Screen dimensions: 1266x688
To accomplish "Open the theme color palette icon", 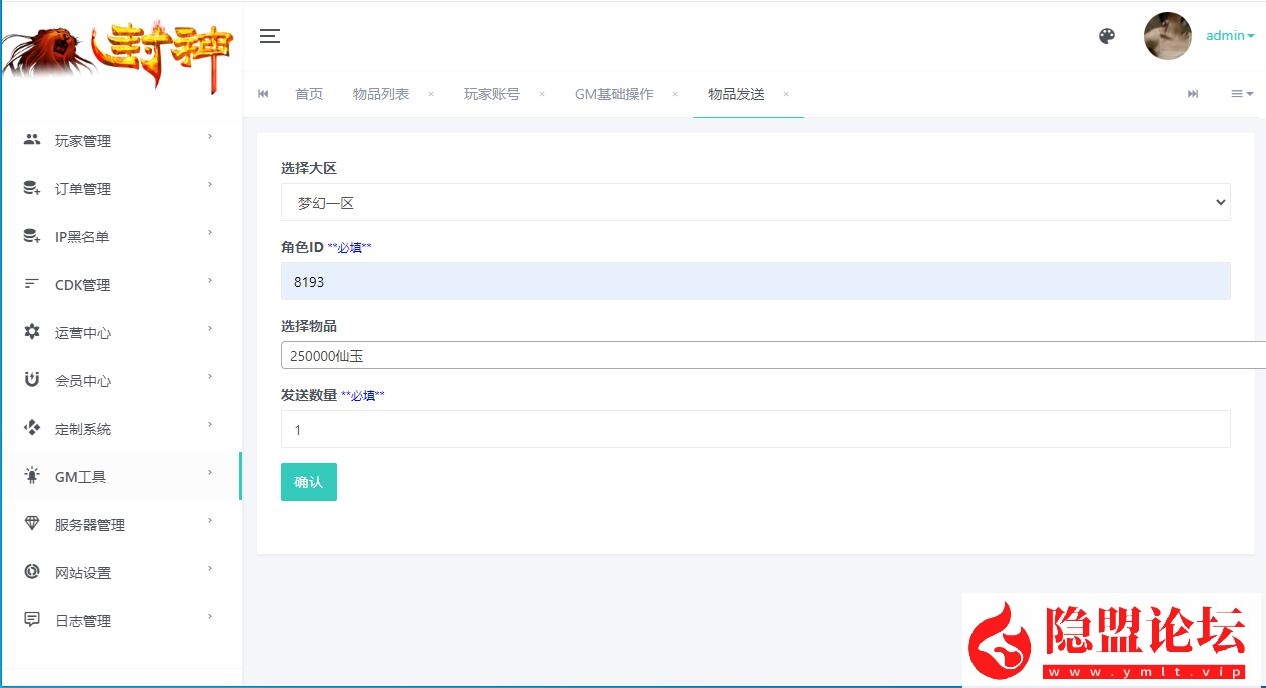I will pos(1107,36).
